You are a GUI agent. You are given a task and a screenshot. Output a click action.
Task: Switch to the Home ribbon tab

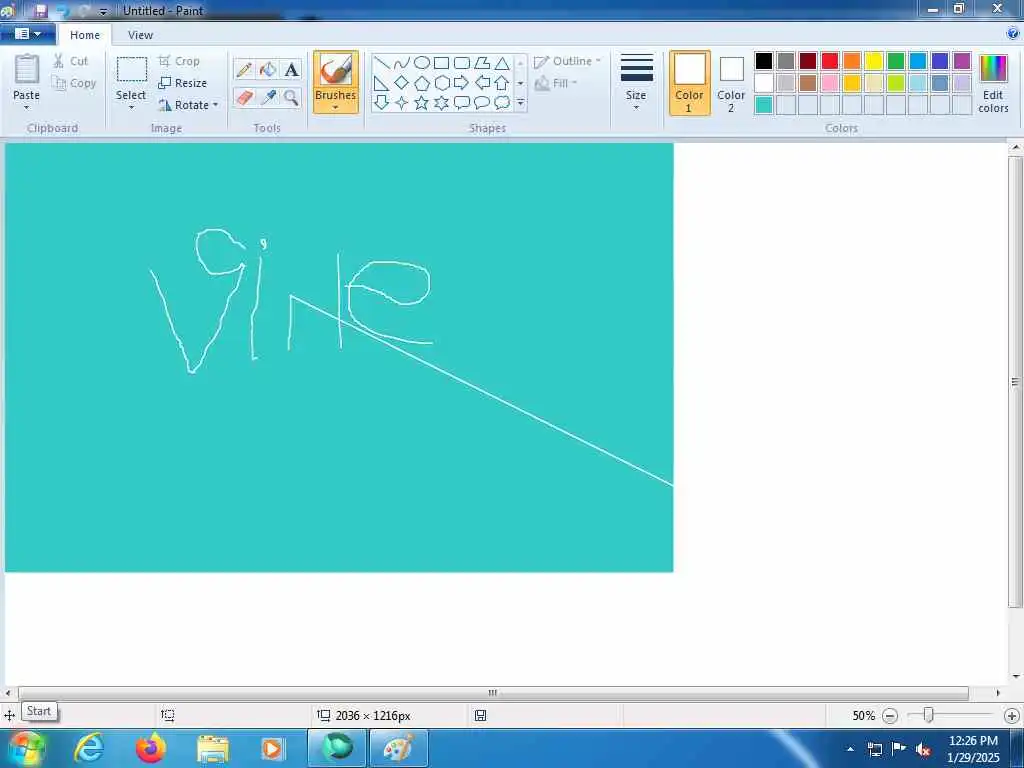[85, 35]
